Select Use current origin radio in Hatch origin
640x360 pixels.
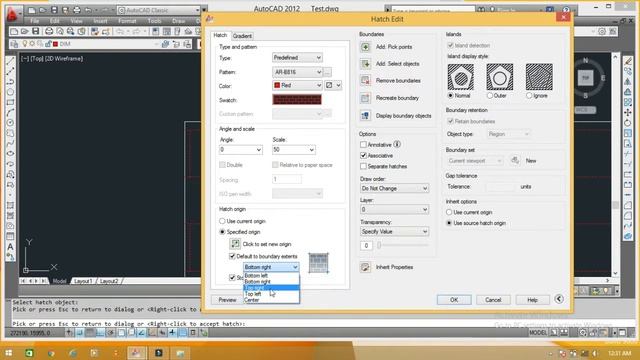[222, 221]
